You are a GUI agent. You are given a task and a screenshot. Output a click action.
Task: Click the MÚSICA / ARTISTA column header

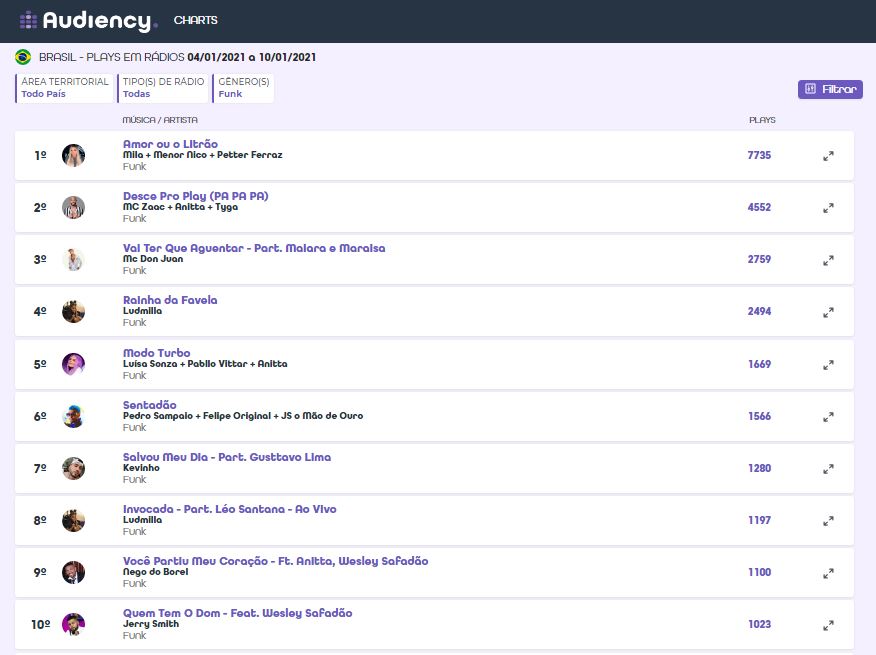pos(160,120)
